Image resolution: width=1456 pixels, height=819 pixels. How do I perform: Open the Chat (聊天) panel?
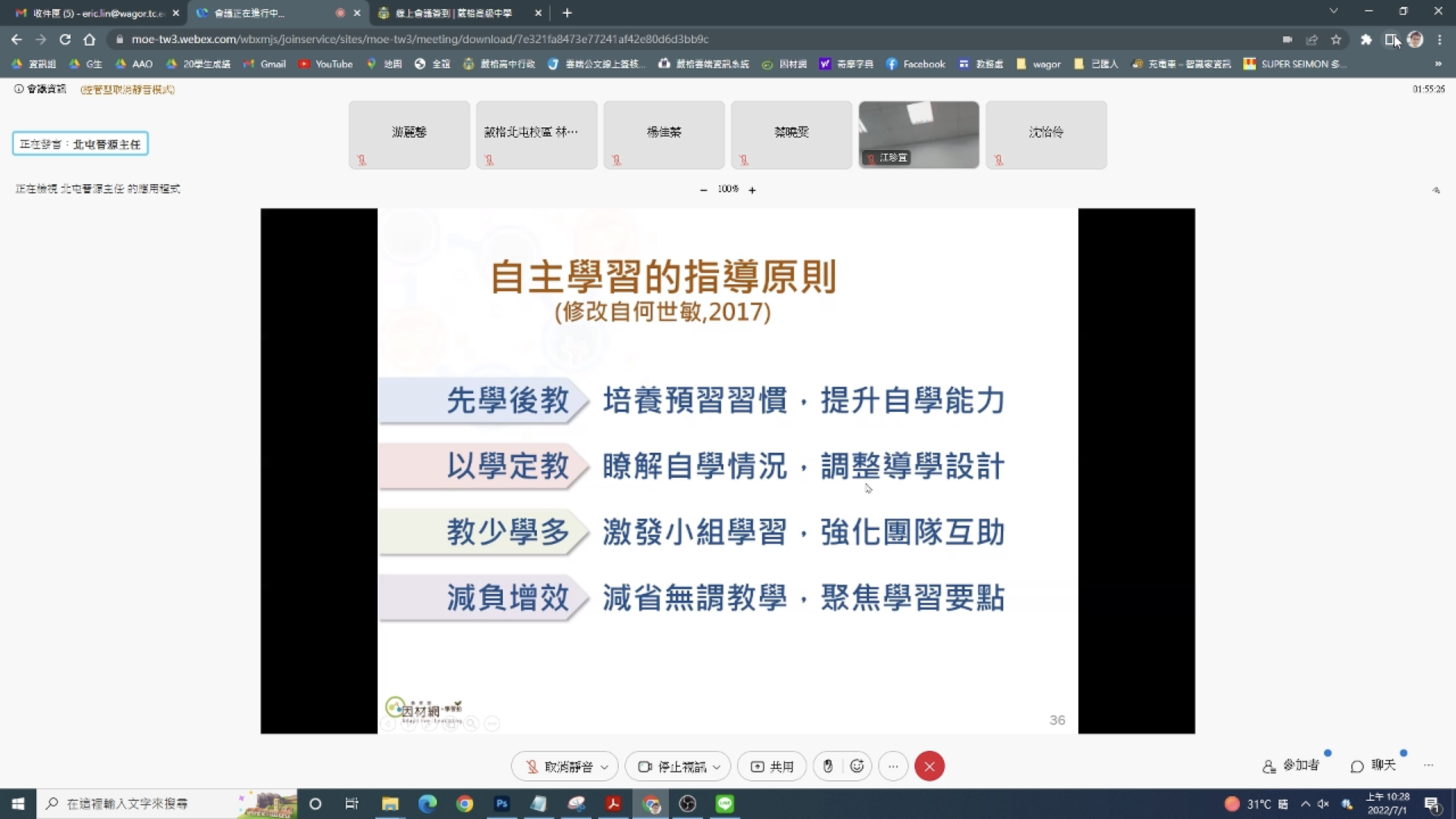pyautogui.click(x=1373, y=766)
